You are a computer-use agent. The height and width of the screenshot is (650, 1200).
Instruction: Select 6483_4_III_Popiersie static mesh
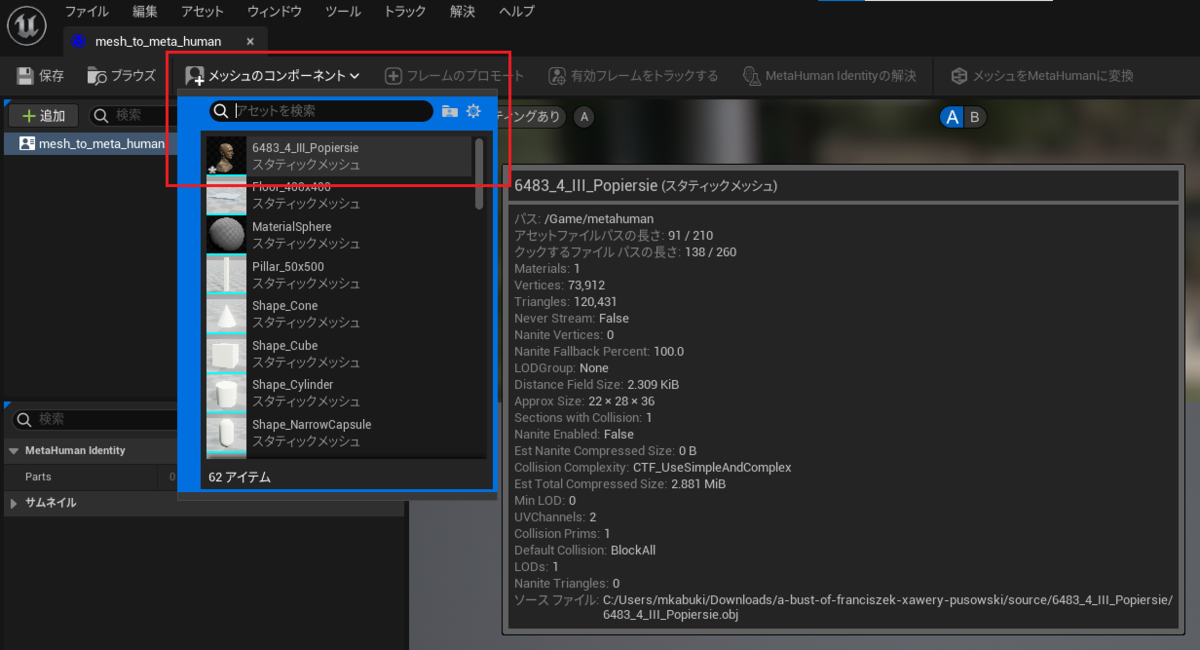click(338, 156)
